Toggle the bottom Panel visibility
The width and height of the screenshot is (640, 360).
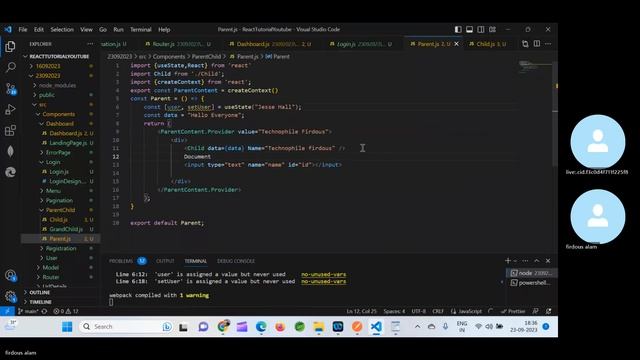tap(469, 29)
